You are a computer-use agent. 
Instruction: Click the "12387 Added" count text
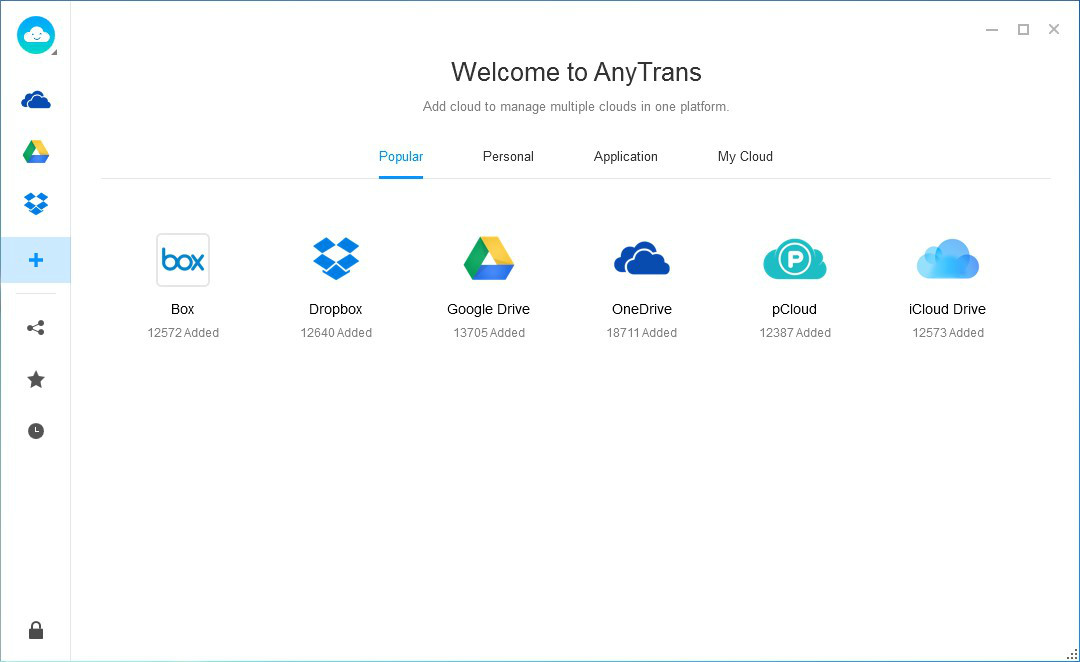click(x=795, y=333)
